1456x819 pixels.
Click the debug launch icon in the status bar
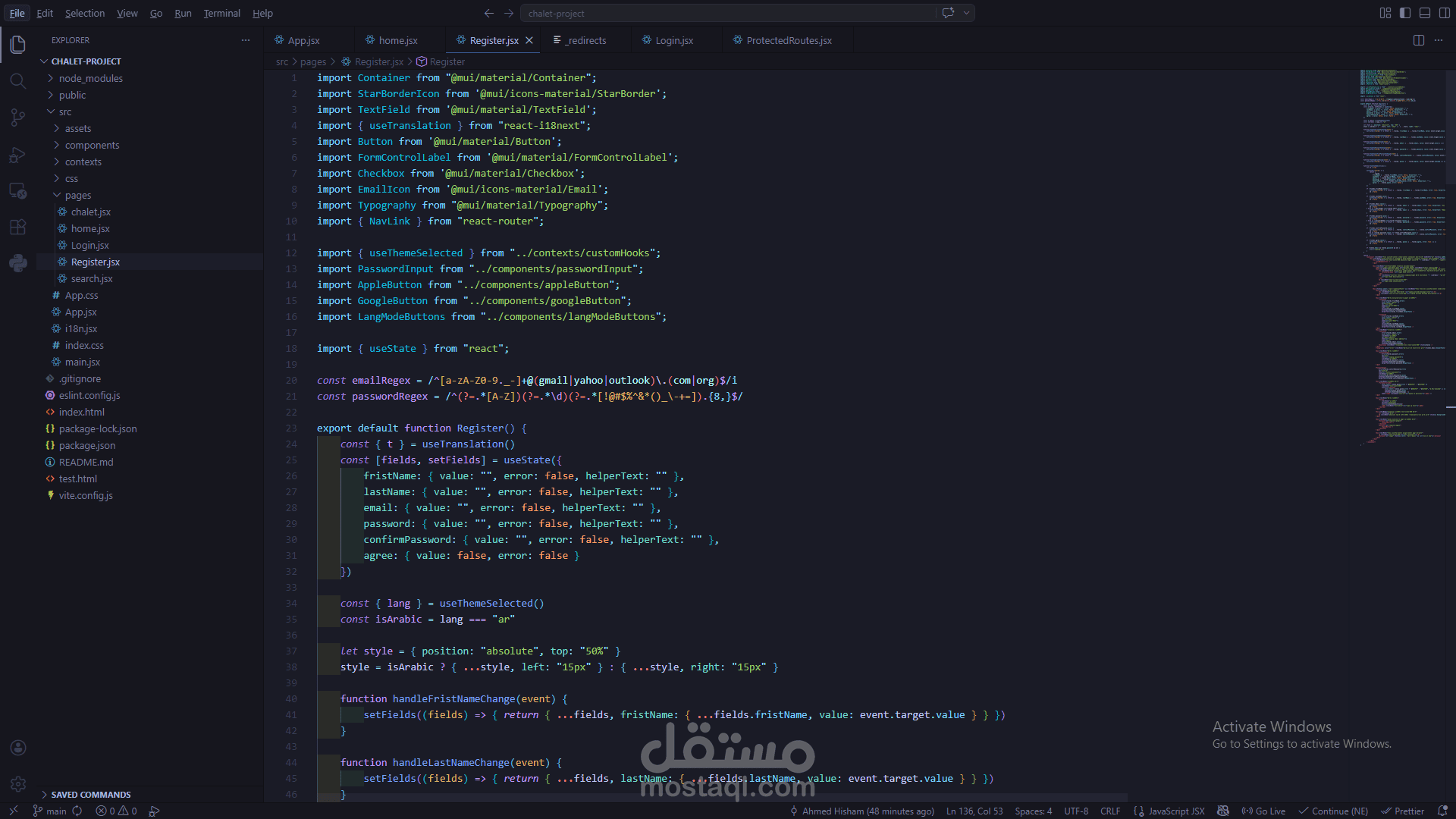(x=154, y=811)
